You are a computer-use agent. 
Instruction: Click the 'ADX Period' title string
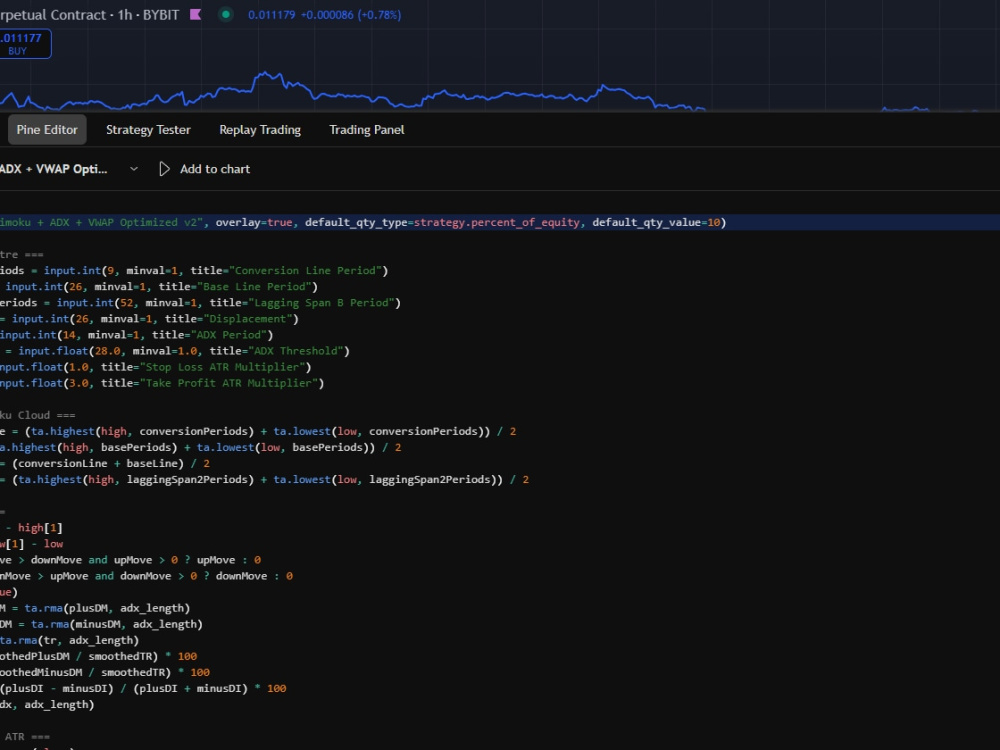tap(228, 334)
